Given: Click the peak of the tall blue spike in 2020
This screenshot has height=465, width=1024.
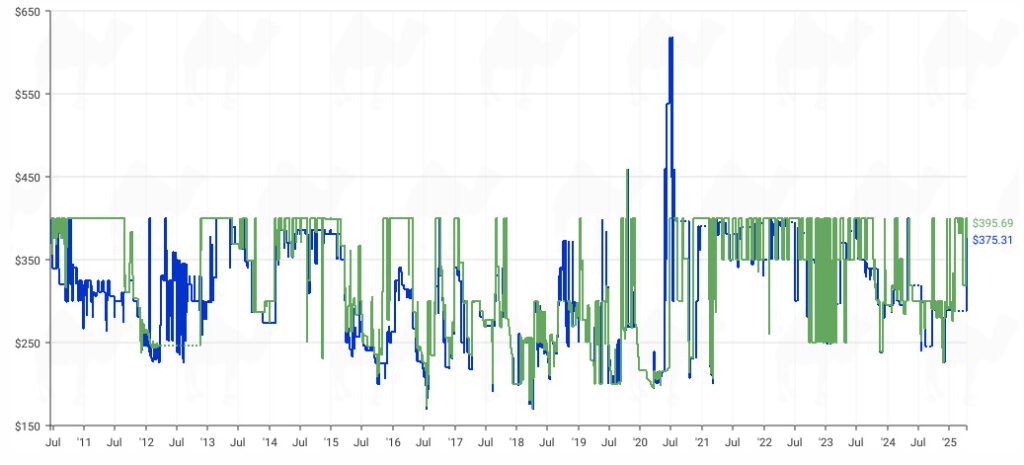Looking at the screenshot, I should point(670,39).
